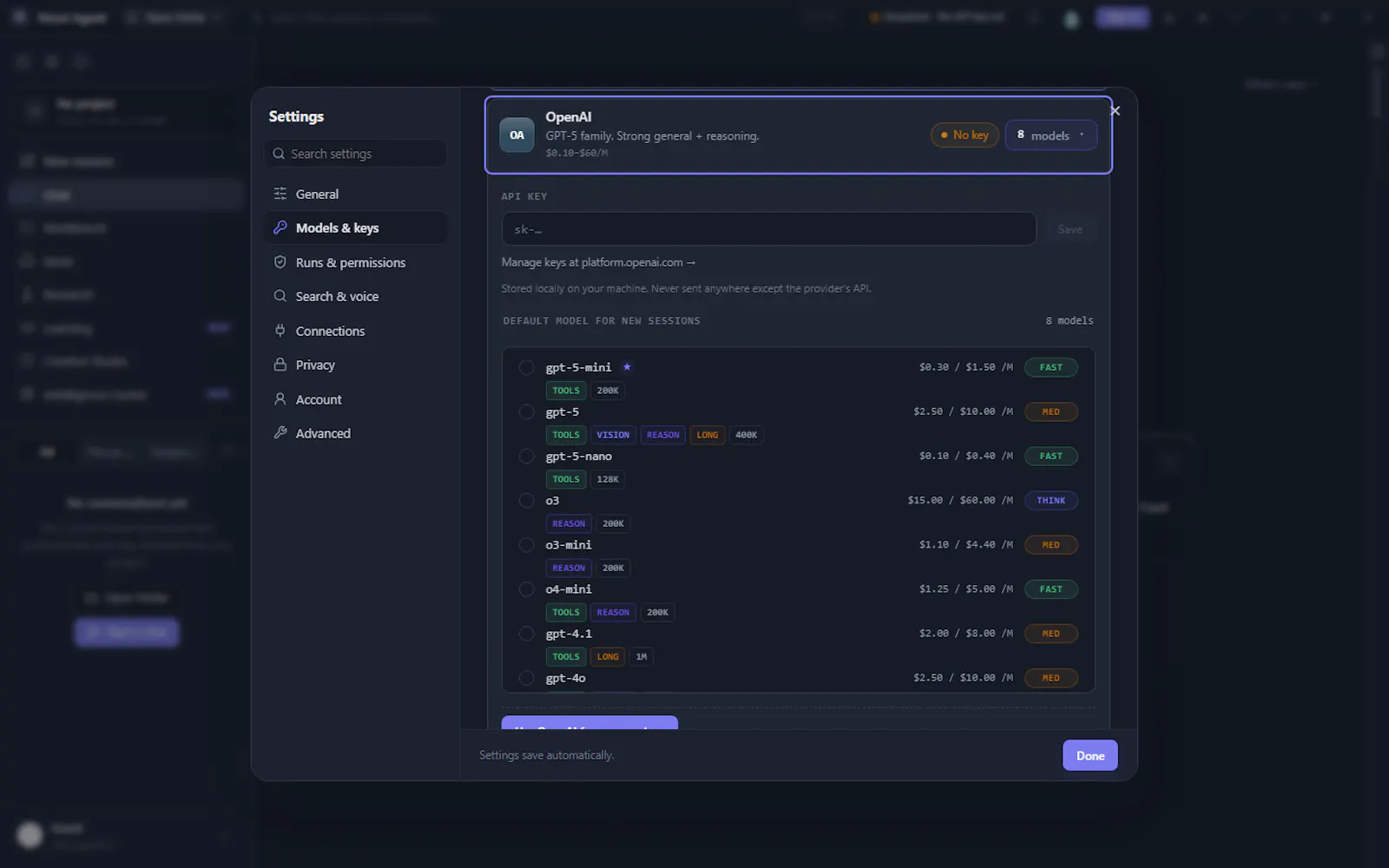Click the LONG tag under gpt-5
Viewport: 1389px width, 868px height.
[708, 435]
